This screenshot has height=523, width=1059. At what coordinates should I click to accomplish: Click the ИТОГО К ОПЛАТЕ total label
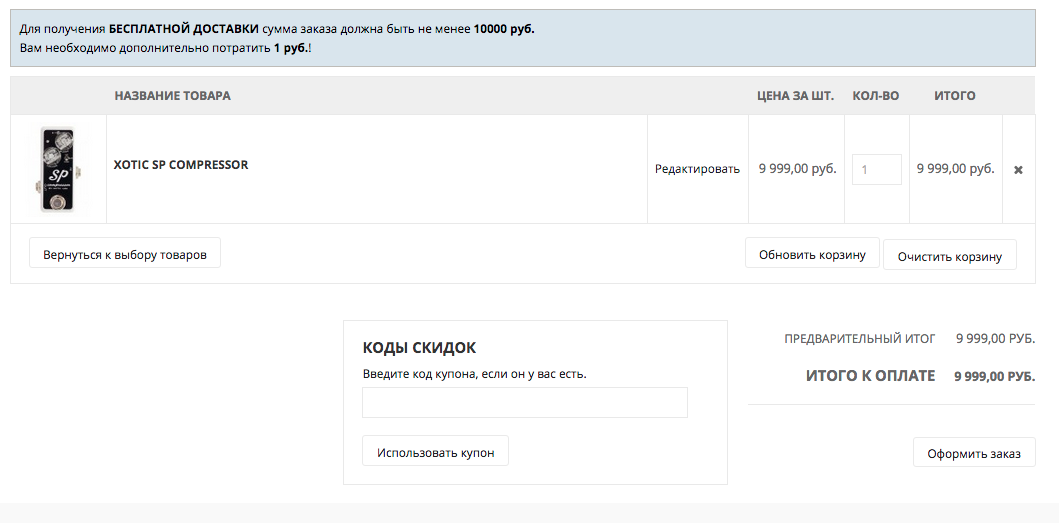[870, 376]
